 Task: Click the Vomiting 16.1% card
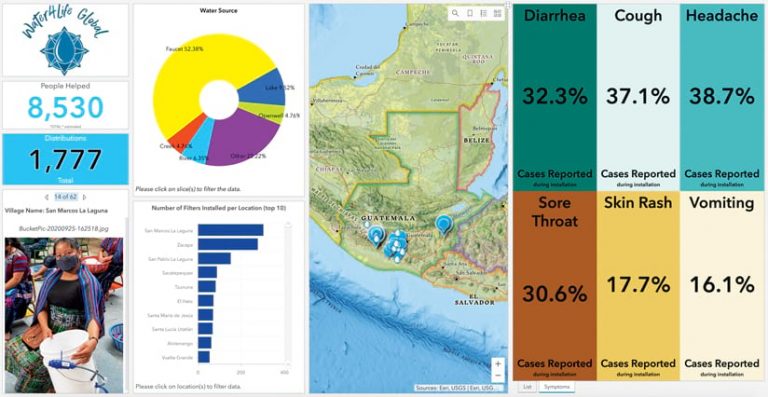721,286
